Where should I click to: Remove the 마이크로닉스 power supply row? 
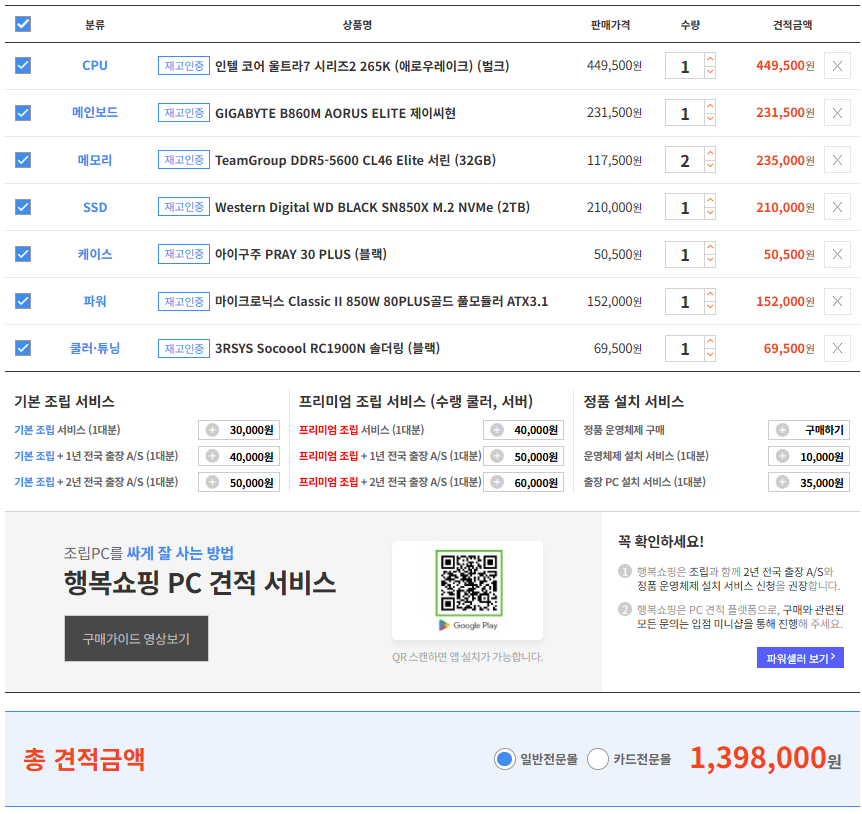tap(837, 301)
